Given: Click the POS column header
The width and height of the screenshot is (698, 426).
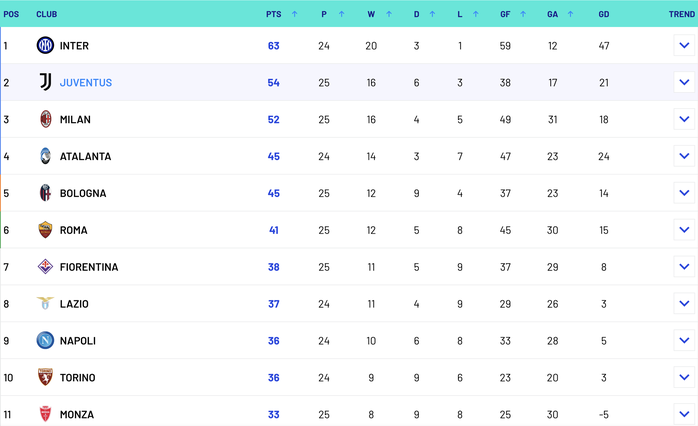Looking at the screenshot, I should 11,14.
